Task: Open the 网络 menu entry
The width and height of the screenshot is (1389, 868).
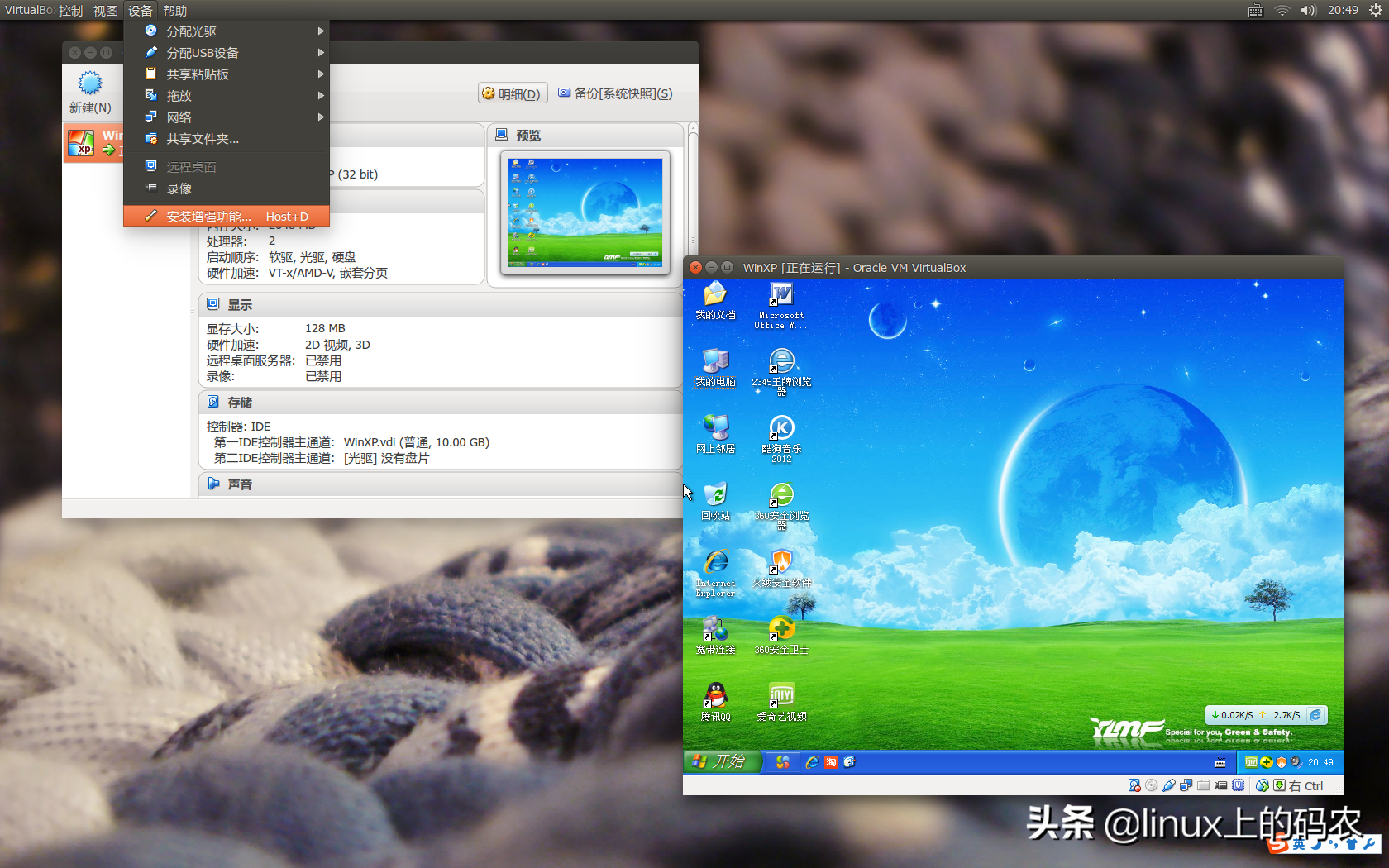Action: (227, 117)
